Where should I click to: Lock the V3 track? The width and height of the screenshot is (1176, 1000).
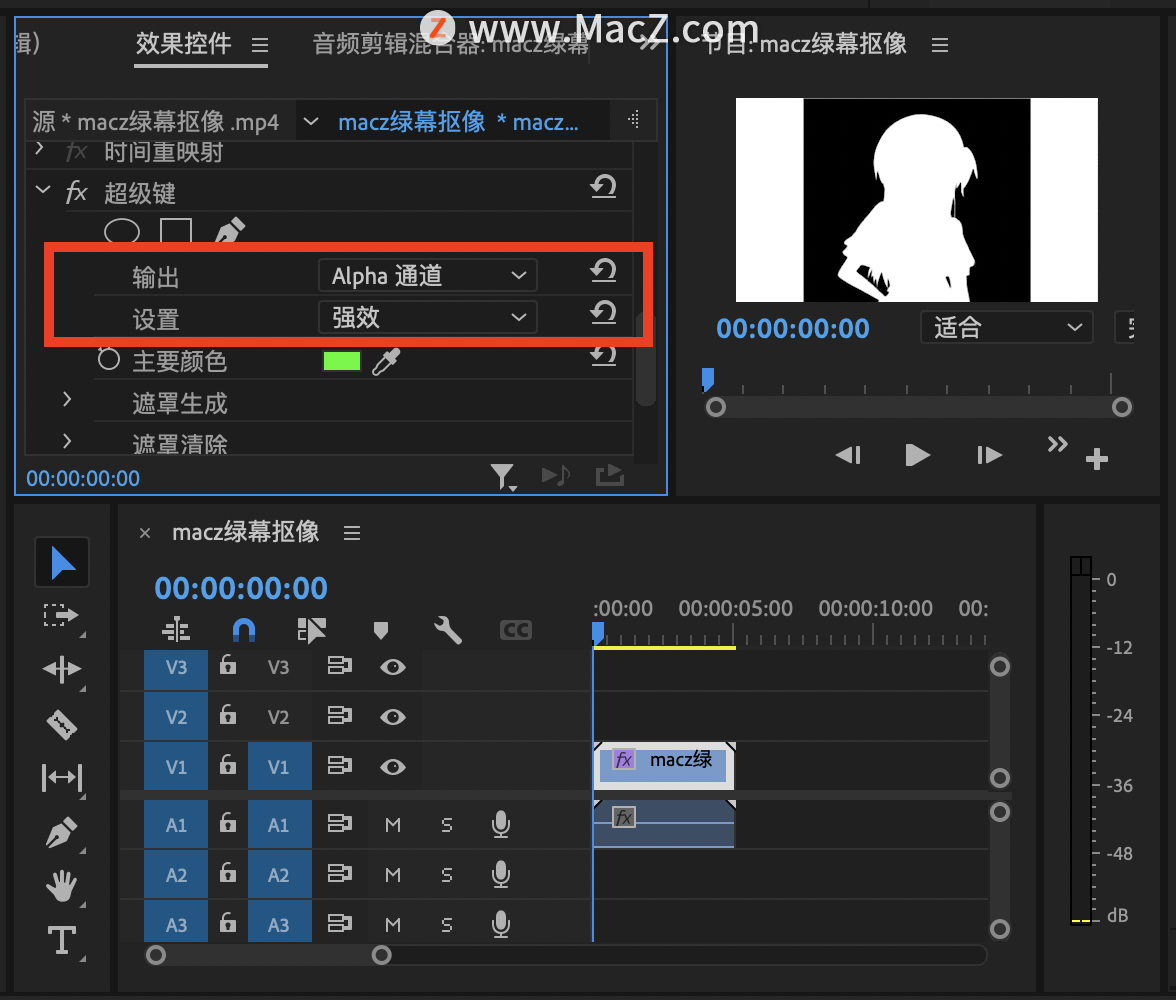(228, 665)
